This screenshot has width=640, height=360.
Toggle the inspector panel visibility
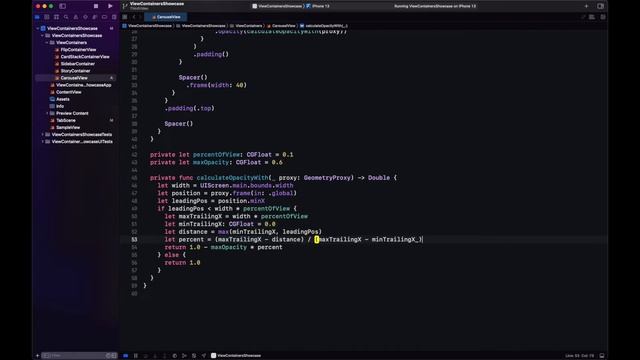click(x=600, y=6)
